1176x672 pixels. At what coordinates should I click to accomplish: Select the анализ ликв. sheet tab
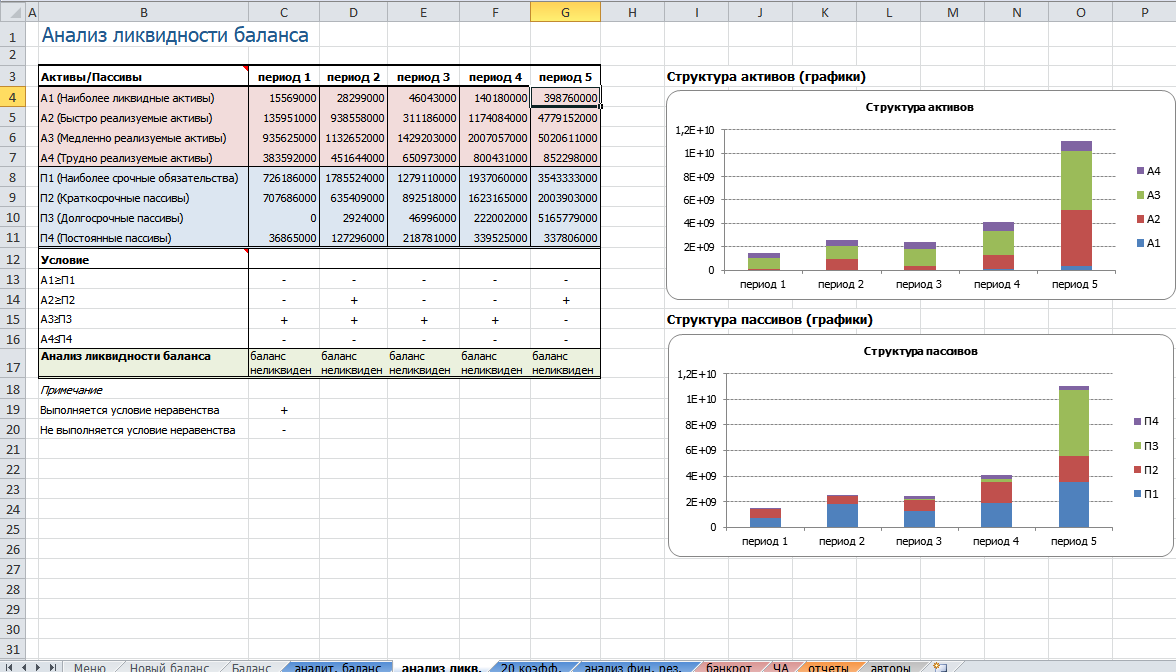442,667
